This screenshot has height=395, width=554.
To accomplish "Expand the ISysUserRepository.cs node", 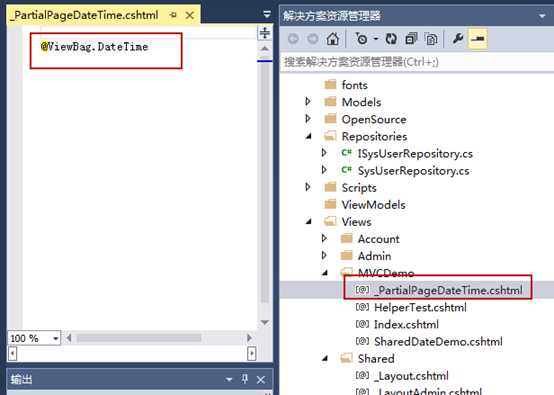I will [x=324, y=153].
